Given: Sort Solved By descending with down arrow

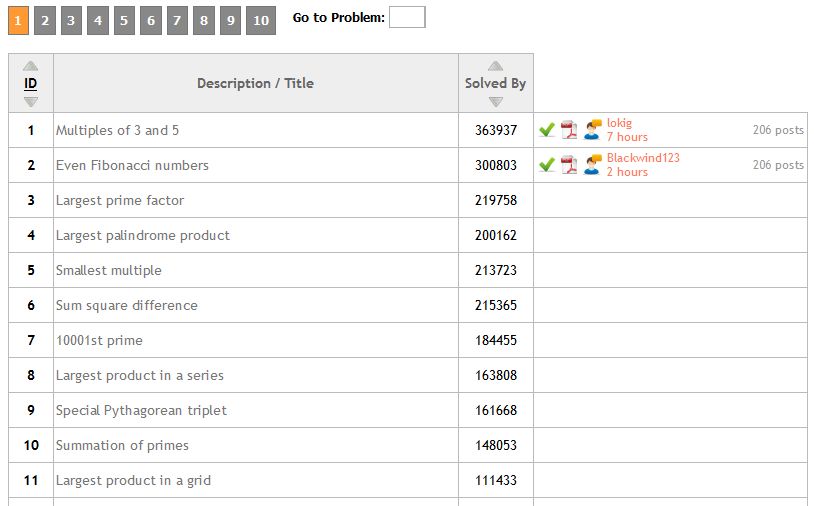Looking at the screenshot, I should 495,102.
